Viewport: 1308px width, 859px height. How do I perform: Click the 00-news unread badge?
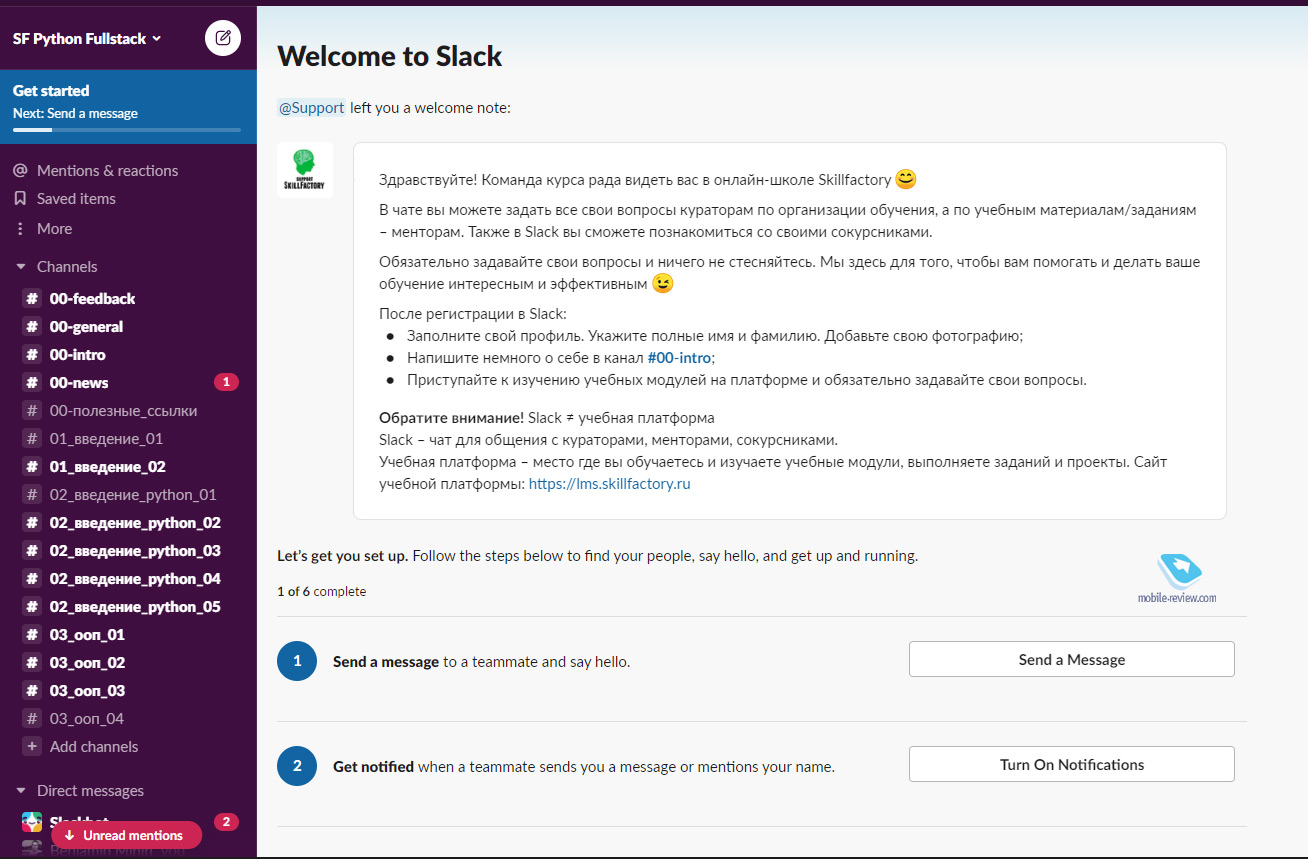tap(226, 382)
